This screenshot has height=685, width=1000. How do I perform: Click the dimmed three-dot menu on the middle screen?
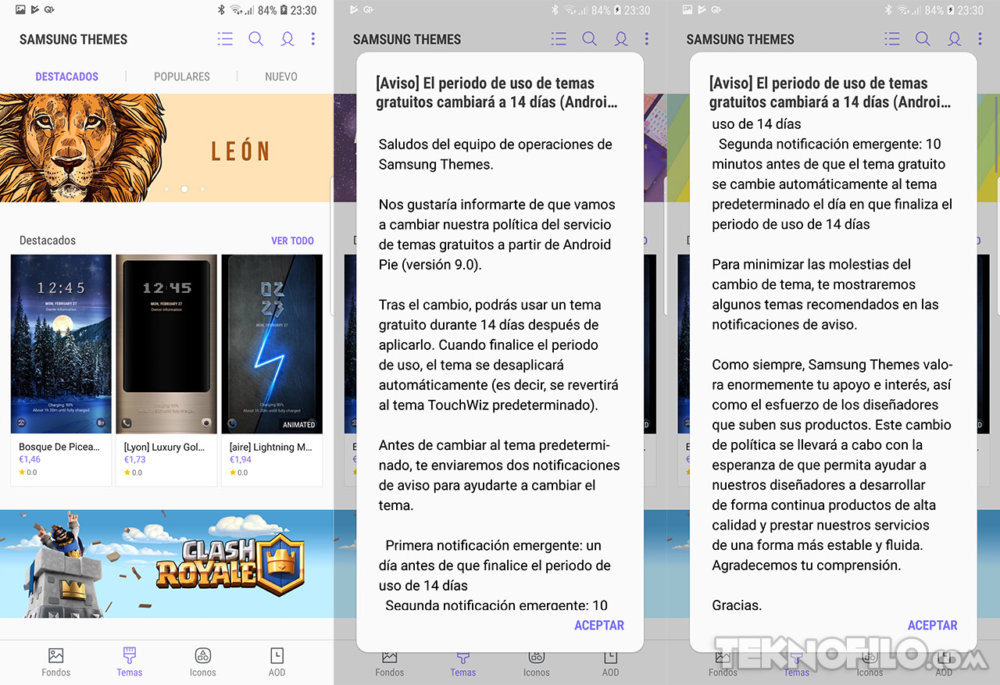(x=647, y=39)
